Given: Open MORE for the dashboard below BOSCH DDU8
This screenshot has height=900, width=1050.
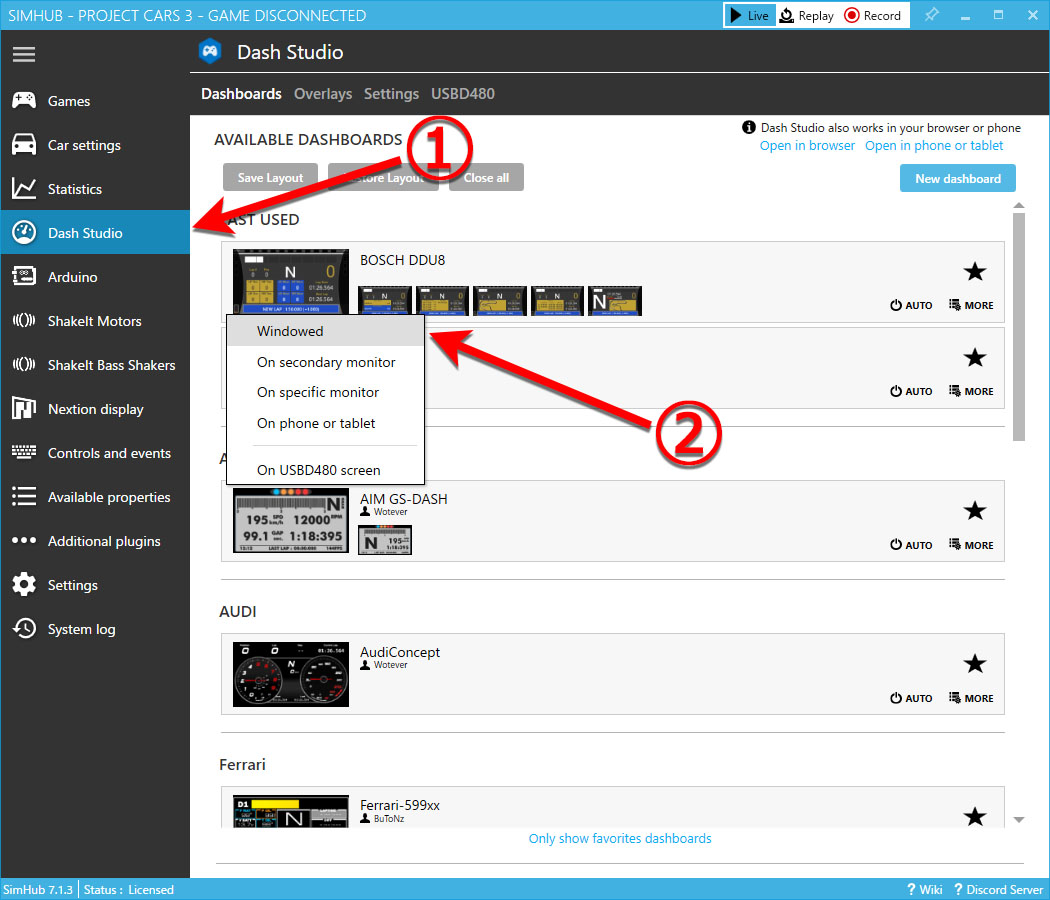Looking at the screenshot, I should tap(971, 391).
